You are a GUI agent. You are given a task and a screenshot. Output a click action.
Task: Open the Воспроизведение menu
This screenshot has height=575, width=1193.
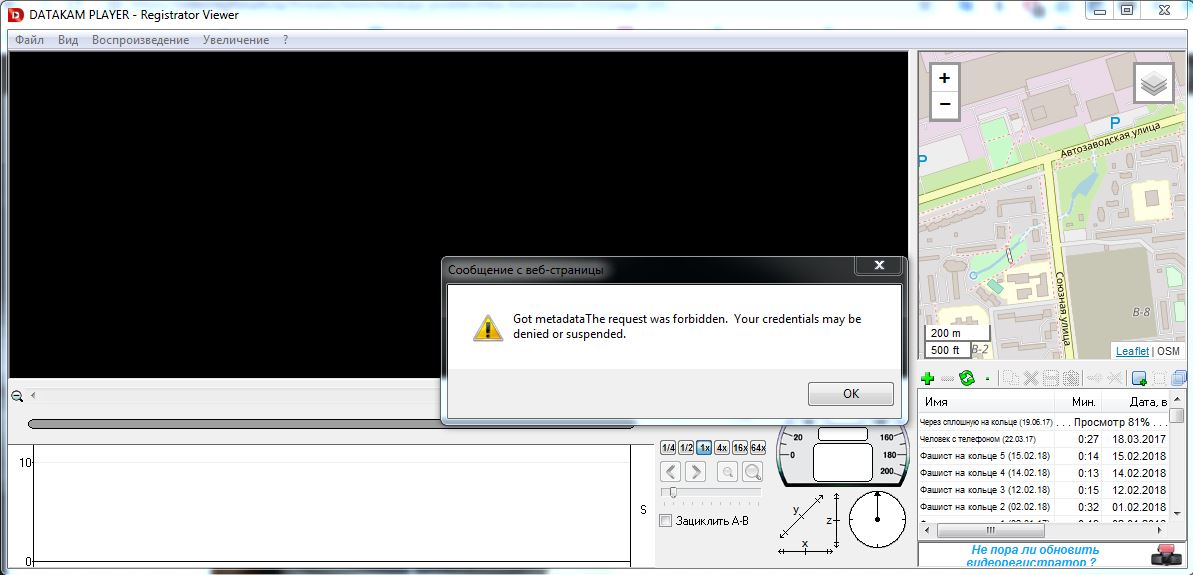(x=140, y=40)
